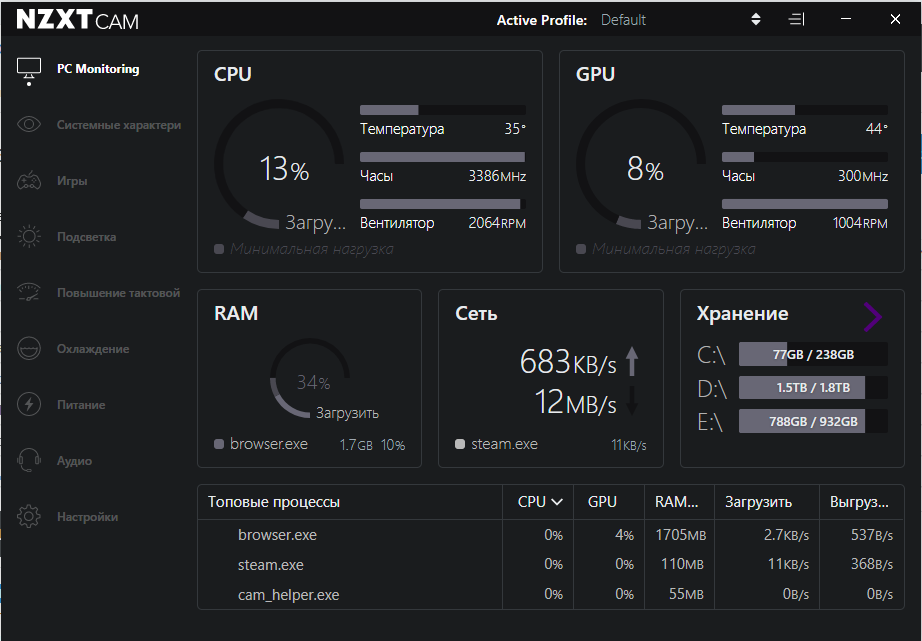
Task: Open the Настройки label in sidebar
Action: (88, 517)
